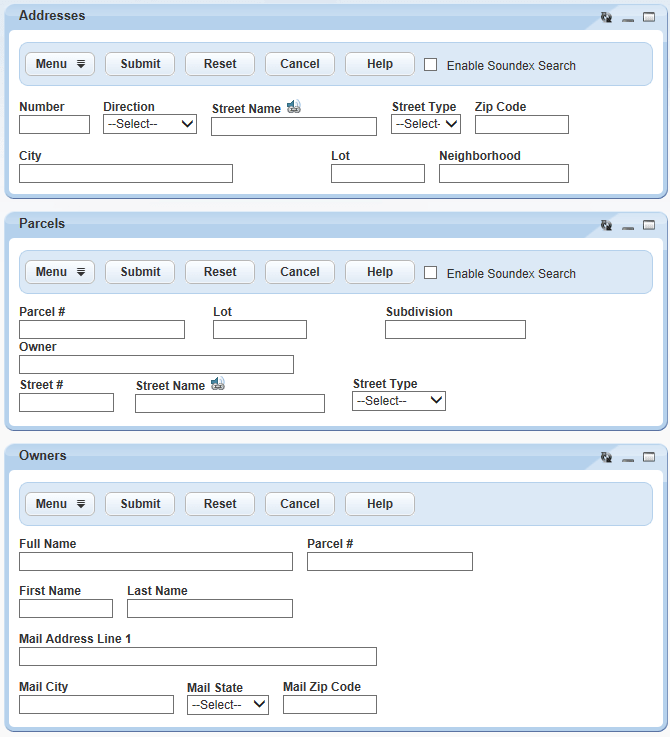Open the Direction dropdown in Addresses
Viewport: 670px width, 737px height.
pos(150,124)
